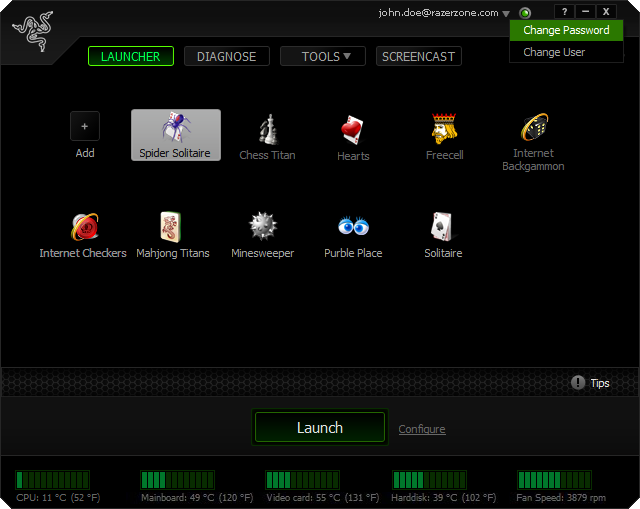Switch to the SCREENCAST tab
The image size is (640, 509).
coord(418,56)
